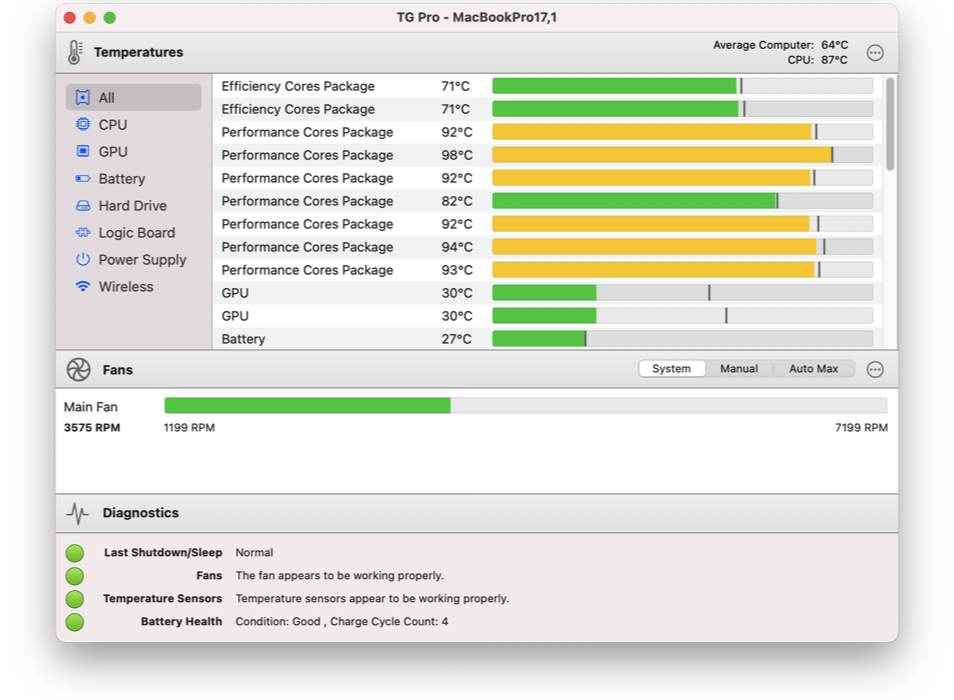
Task: Click the Main Fan label
Action: click(x=91, y=407)
